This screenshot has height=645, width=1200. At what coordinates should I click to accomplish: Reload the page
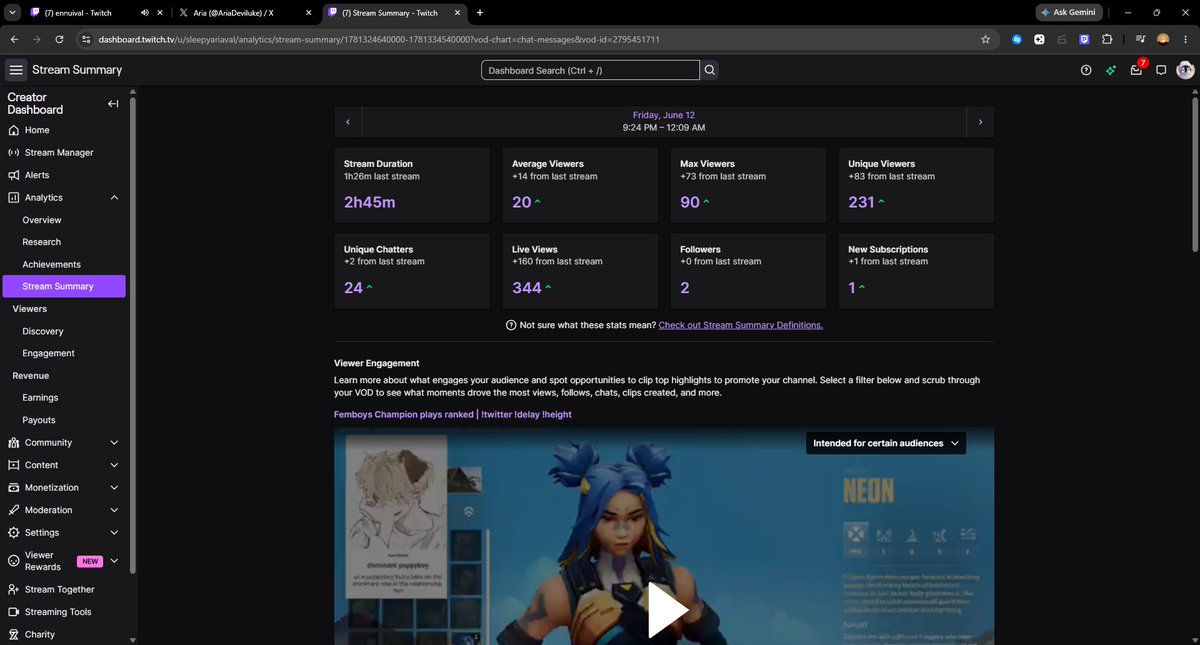(x=60, y=39)
